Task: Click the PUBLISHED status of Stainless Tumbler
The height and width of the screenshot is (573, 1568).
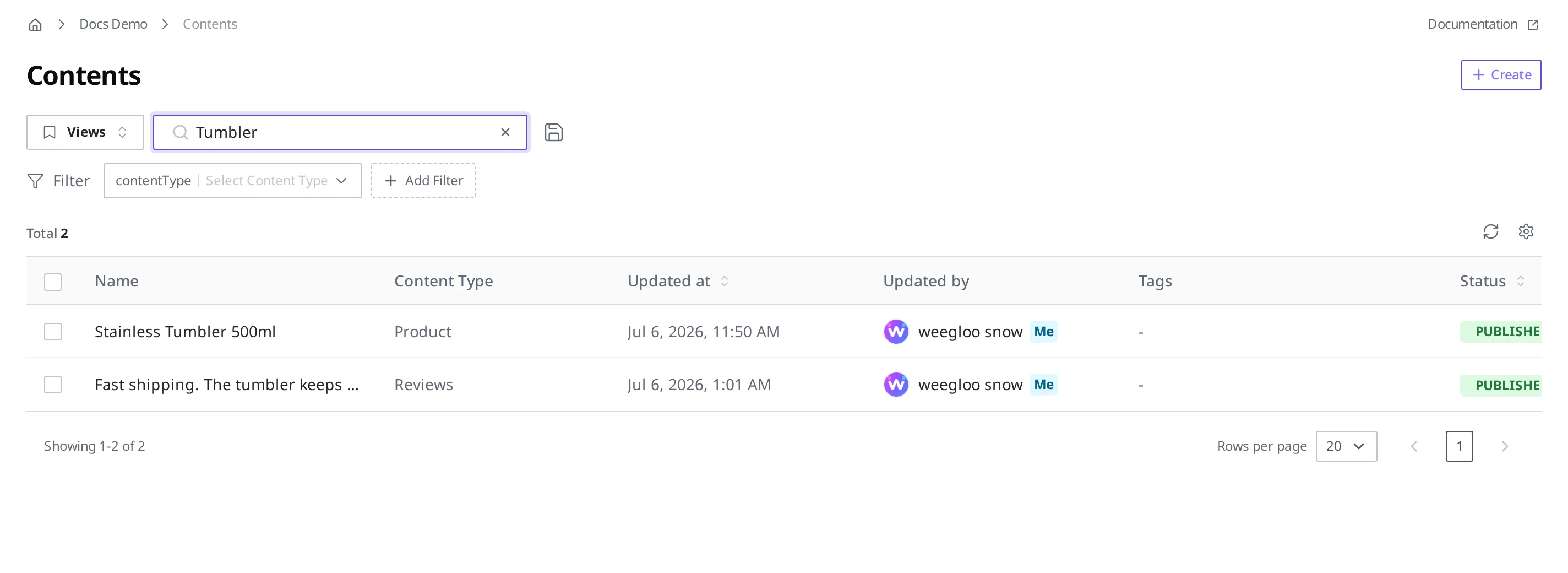Action: 1500,332
